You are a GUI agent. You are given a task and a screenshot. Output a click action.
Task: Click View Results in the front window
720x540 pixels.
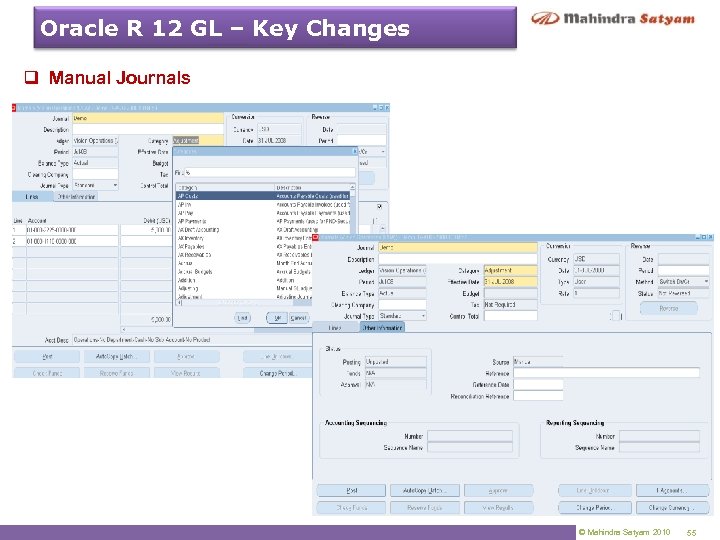click(x=499, y=507)
